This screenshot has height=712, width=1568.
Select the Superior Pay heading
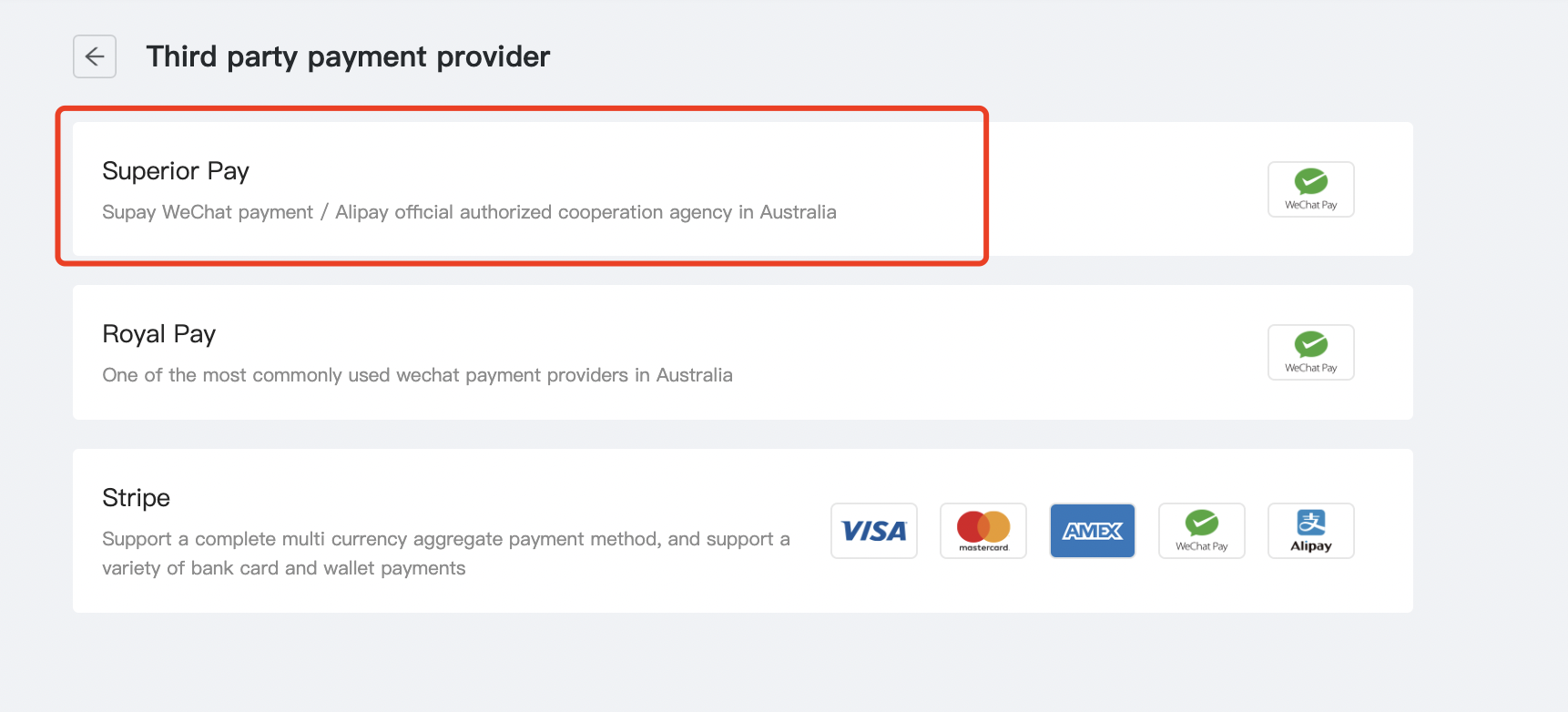176,171
